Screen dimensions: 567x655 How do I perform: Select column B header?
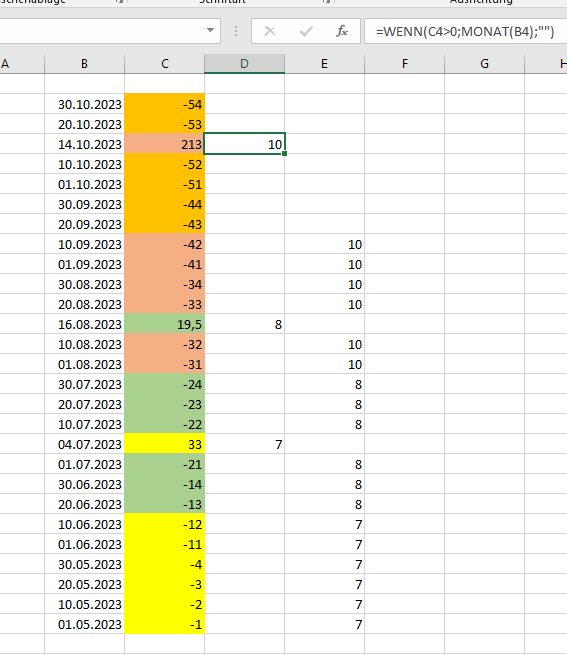pos(84,63)
